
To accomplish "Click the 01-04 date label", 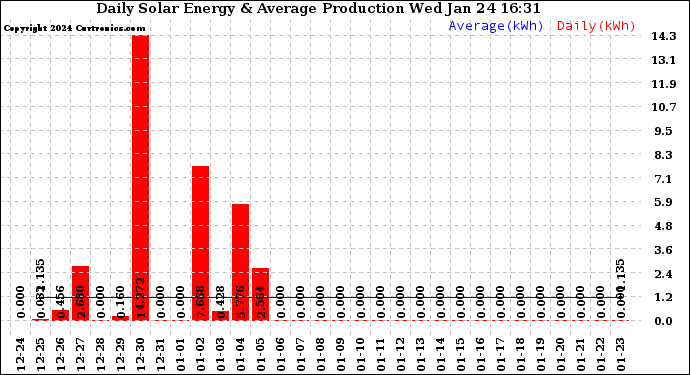I will point(241,355).
